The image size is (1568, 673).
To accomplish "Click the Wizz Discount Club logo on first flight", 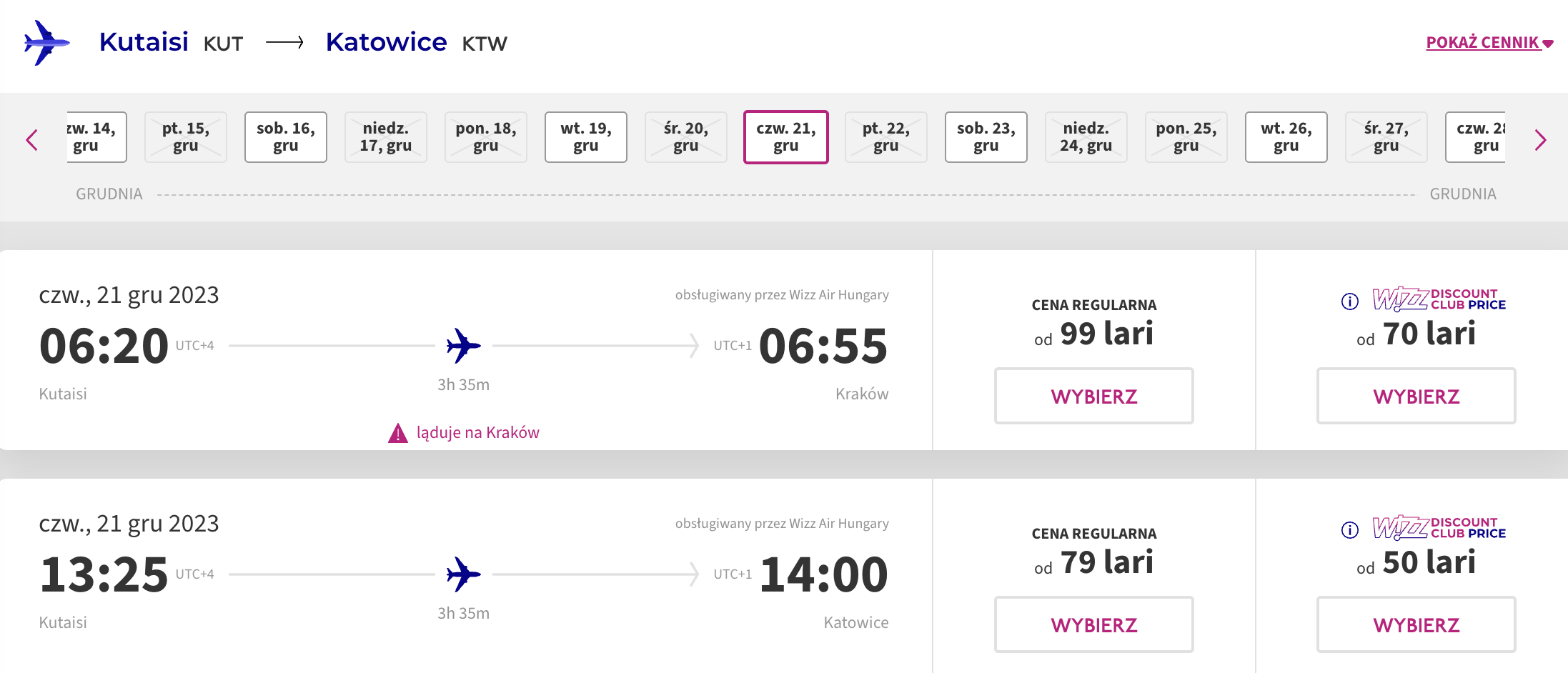I will pyautogui.click(x=1439, y=299).
